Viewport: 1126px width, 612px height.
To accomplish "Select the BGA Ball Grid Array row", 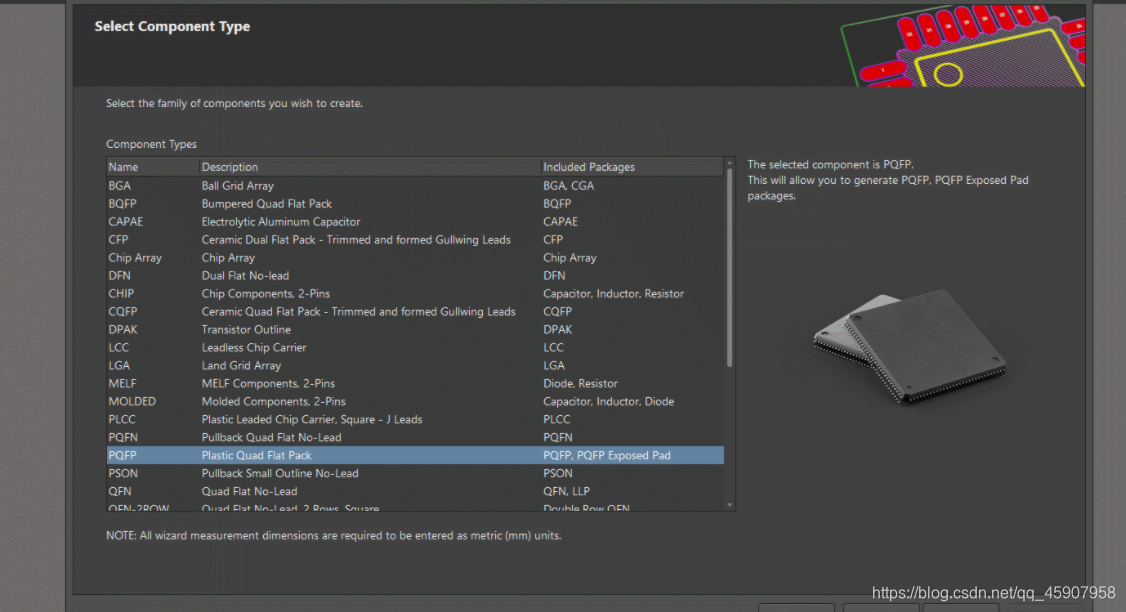I will [300, 186].
